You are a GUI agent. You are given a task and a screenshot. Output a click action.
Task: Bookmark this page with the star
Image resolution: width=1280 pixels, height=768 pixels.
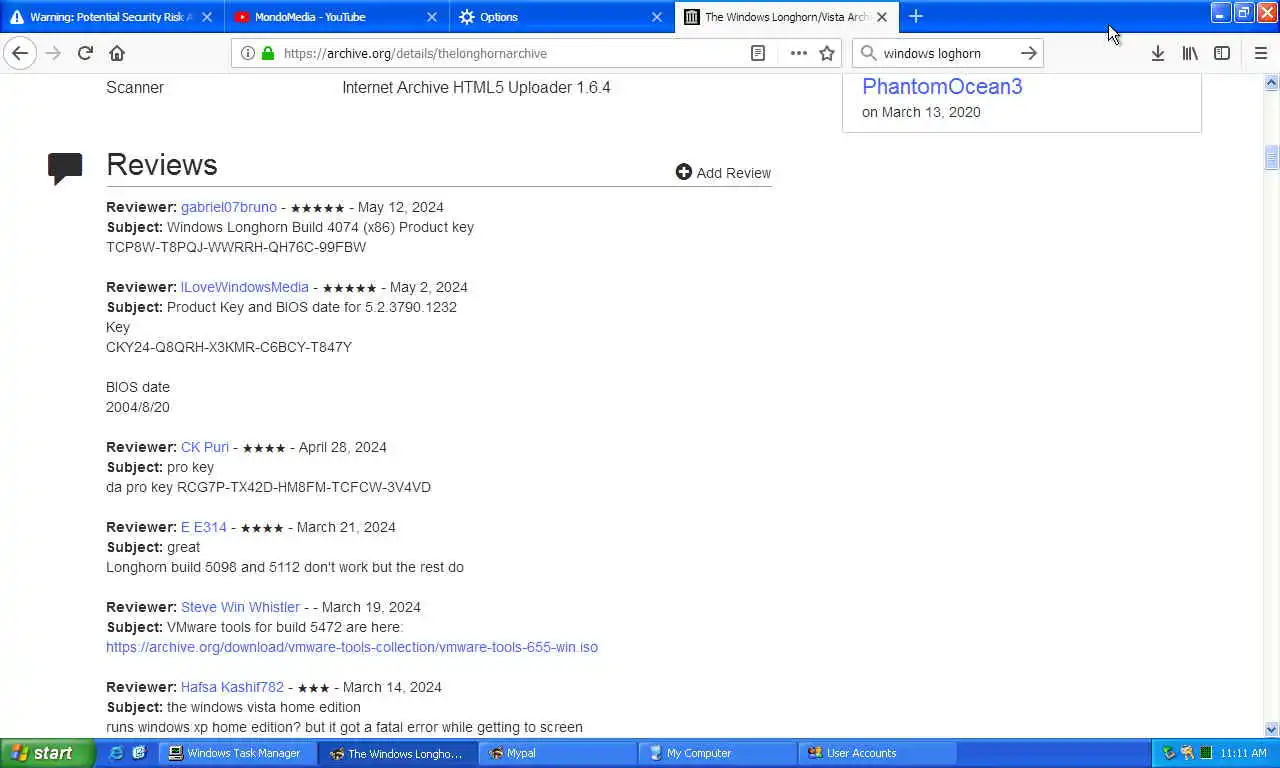(x=827, y=53)
